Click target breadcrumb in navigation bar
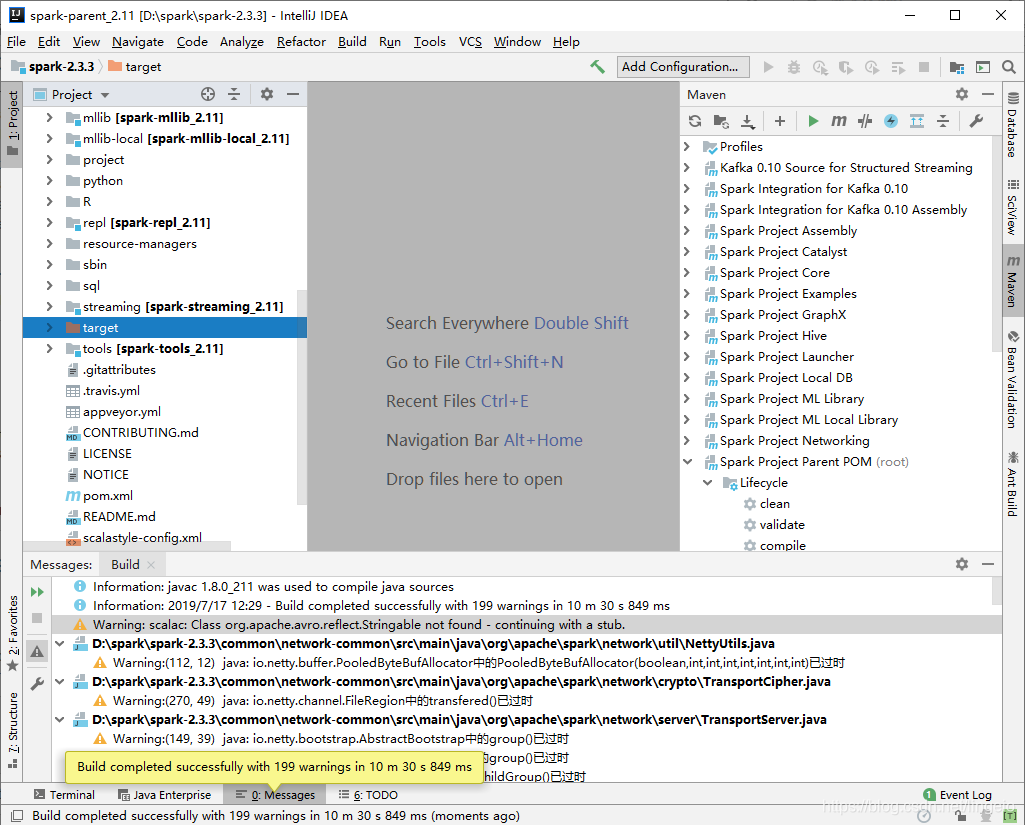The height and width of the screenshot is (825, 1025). 143,67
